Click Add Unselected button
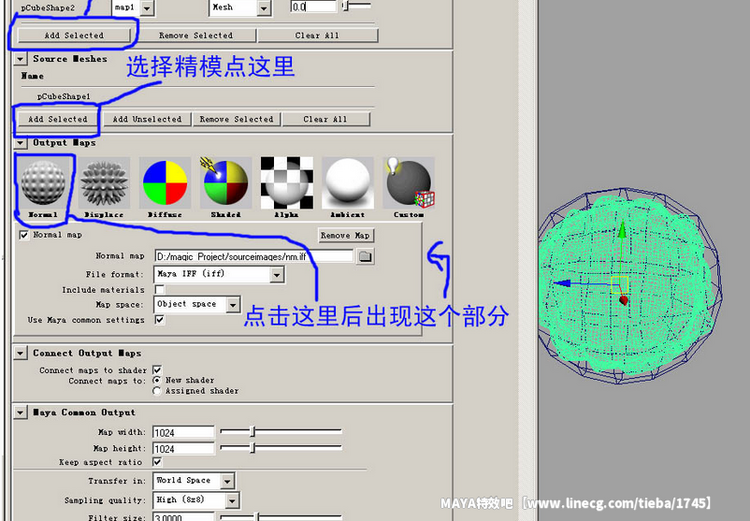Viewport: 750px width, 521px height. [147, 119]
